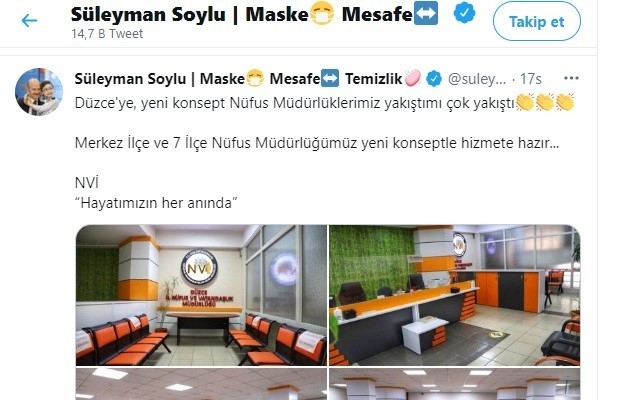
Task: Click the soap emoji after Temizlik
Action: [412, 78]
